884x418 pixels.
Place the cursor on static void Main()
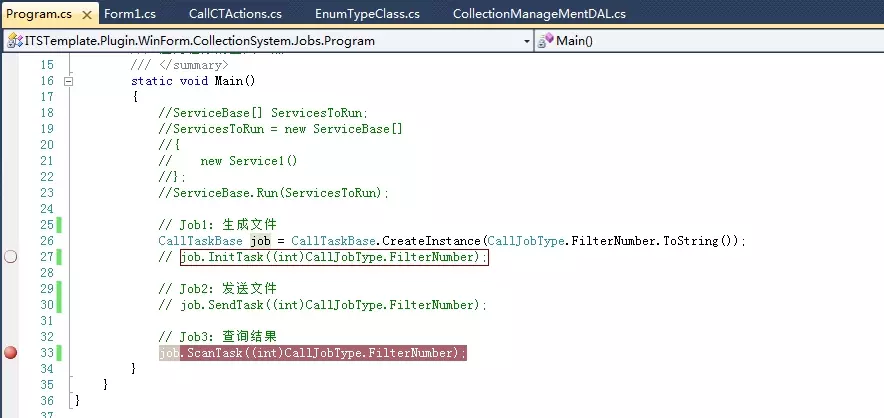tap(194, 81)
